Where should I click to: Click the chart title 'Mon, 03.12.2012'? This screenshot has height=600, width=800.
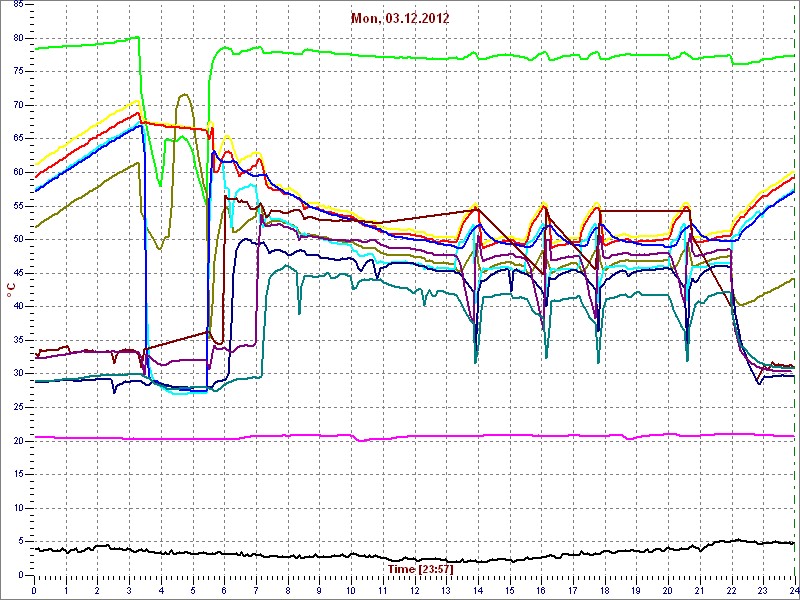point(400,19)
